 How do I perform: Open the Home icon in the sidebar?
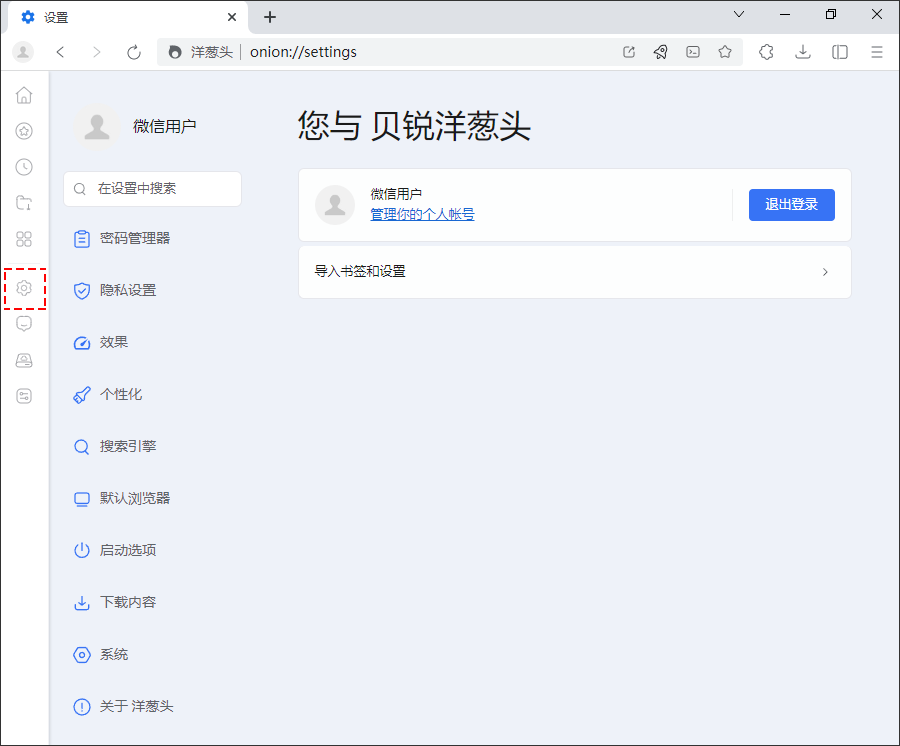24,95
